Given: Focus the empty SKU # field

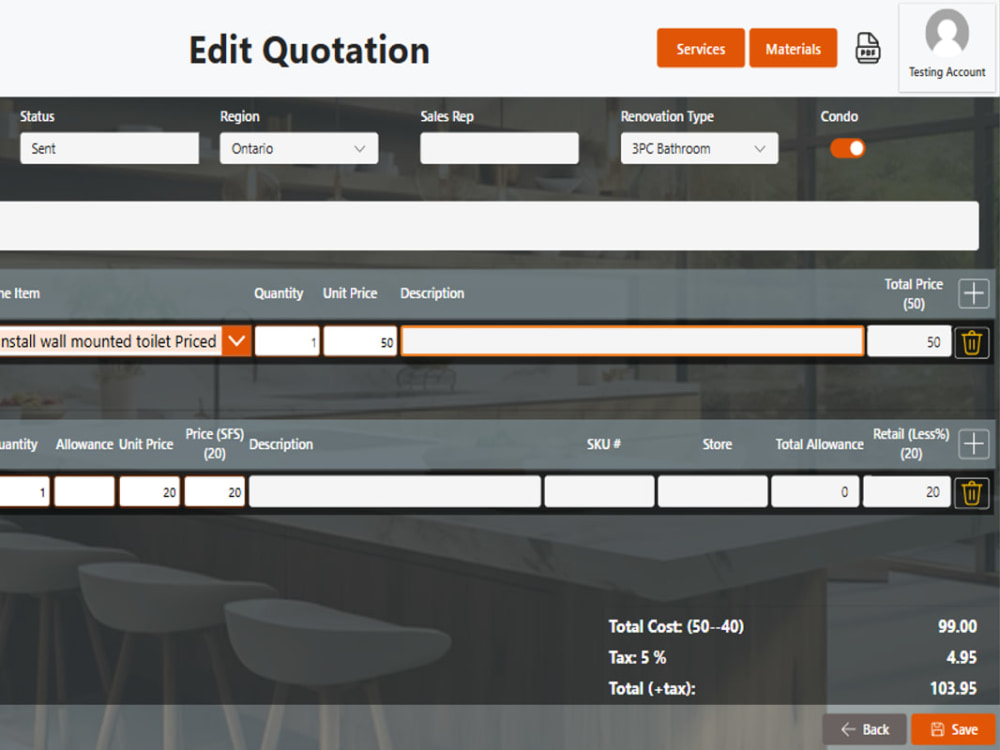Looking at the screenshot, I should [x=599, y=492].
